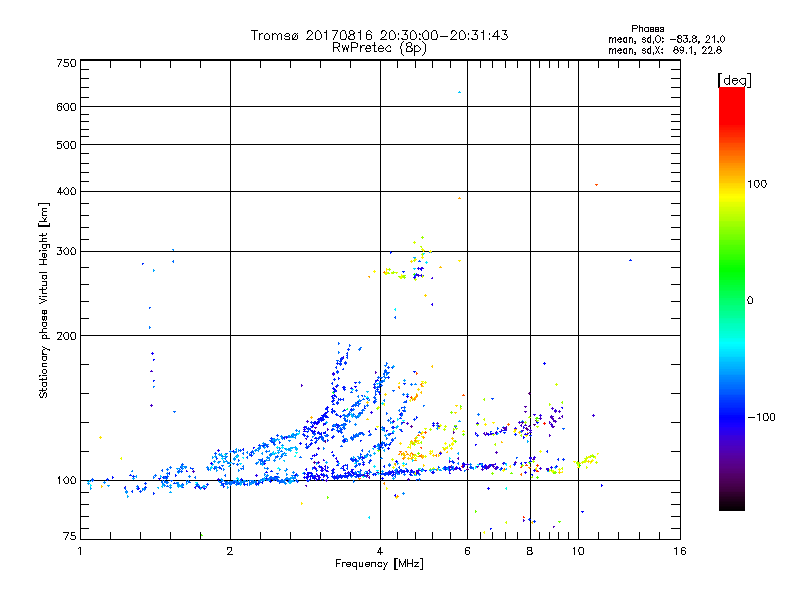Click the 'Phases' header text
The height and width of the screenshot is (600, 800).
(x=647, y=29)
